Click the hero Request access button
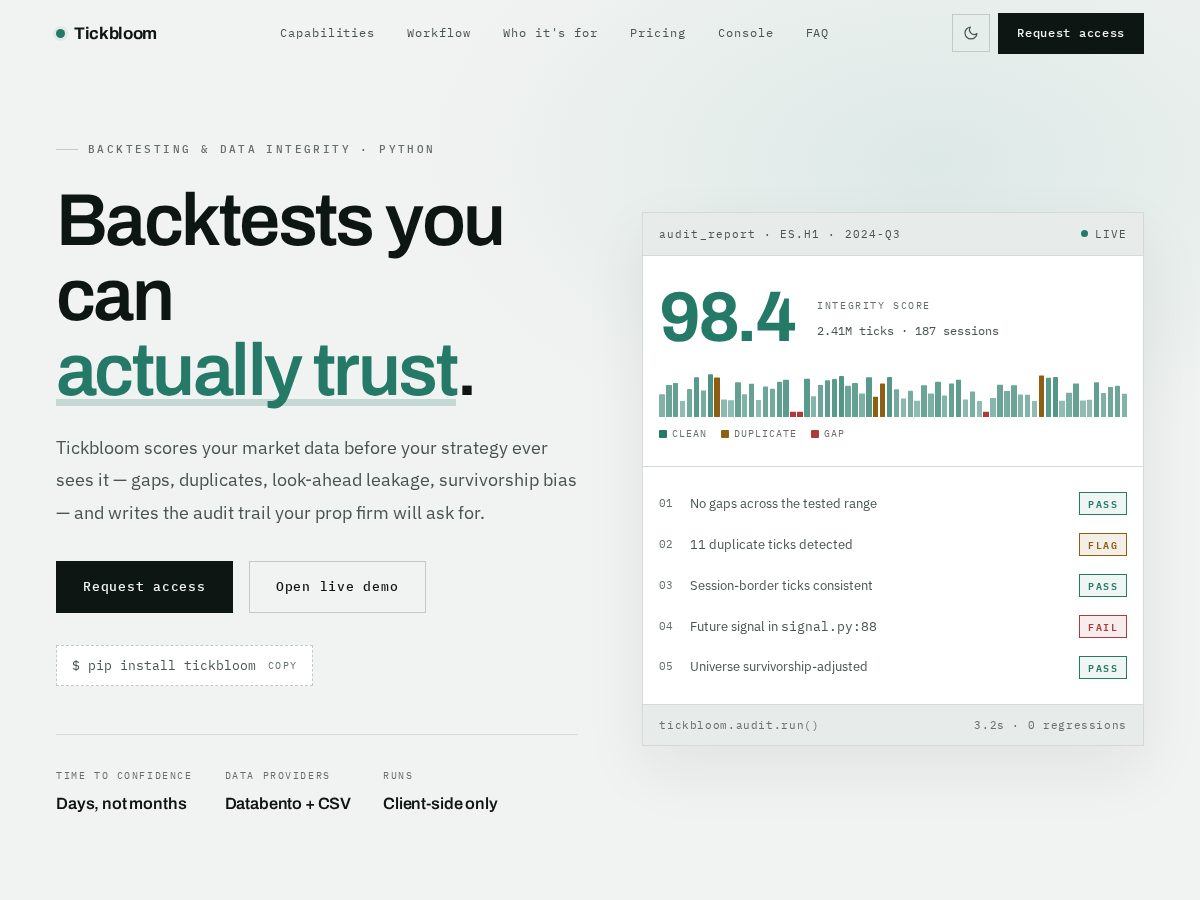Image resolution: width=1200 pixels, height=900 pixels. (144, 587)
